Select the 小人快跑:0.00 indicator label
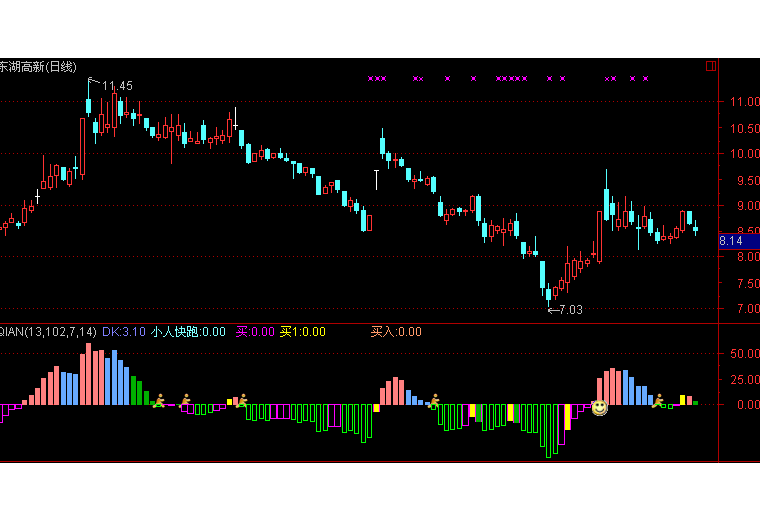The width and height of the screenshot is (760, 522). coord(188,332)
